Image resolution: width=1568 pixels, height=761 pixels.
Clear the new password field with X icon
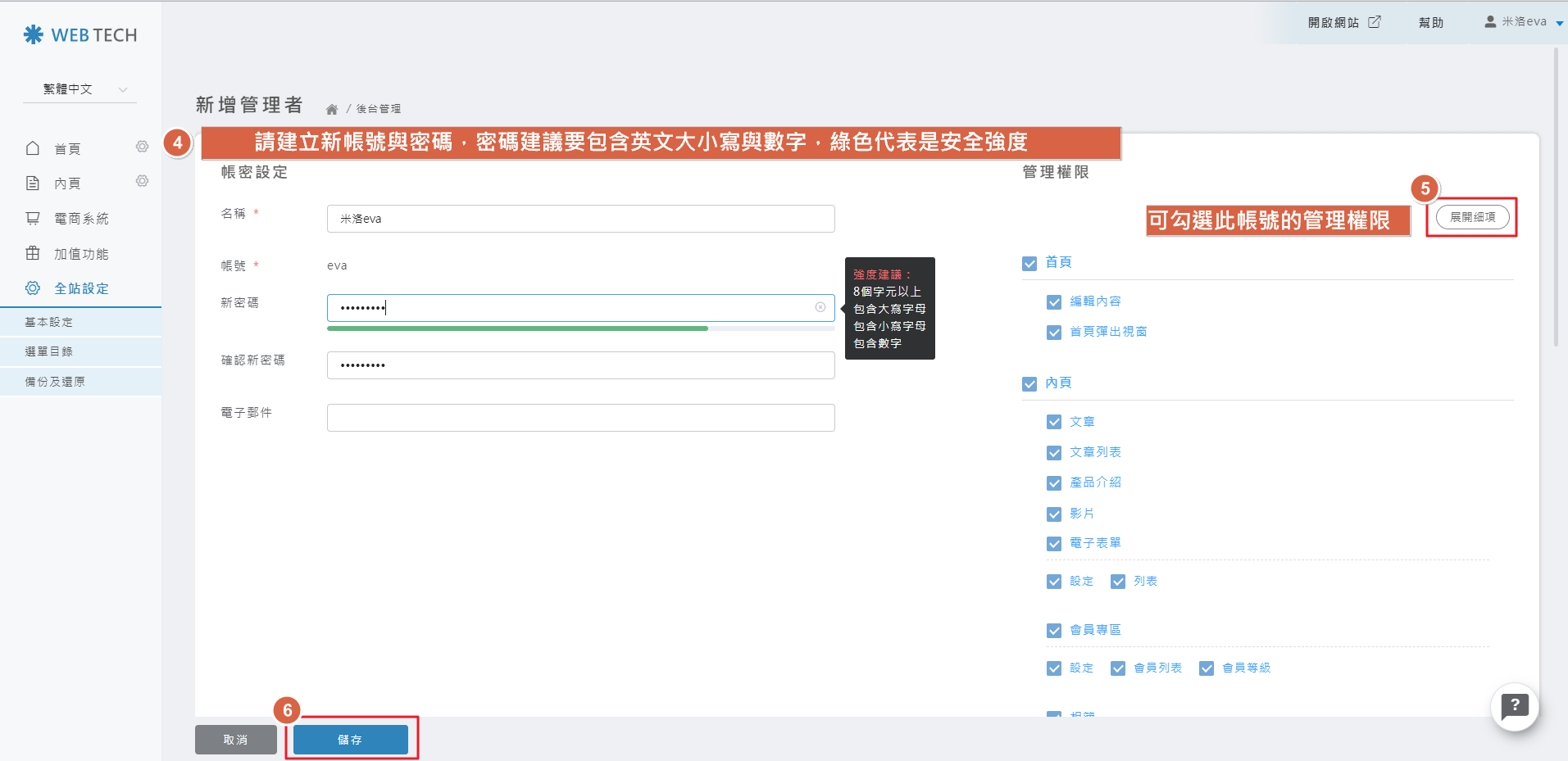click(x=820, y=307)
